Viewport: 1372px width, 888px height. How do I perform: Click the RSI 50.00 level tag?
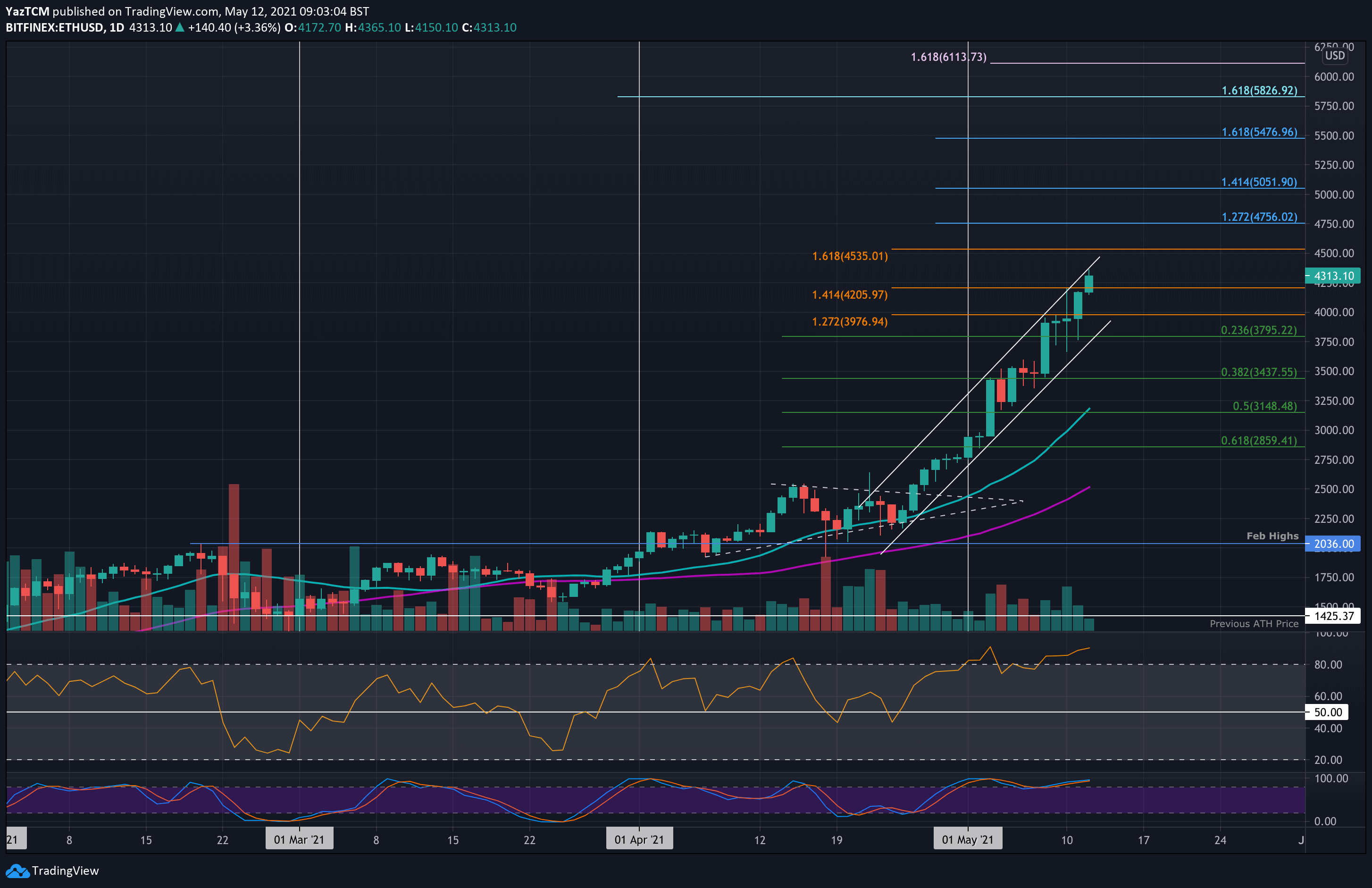1327,712
